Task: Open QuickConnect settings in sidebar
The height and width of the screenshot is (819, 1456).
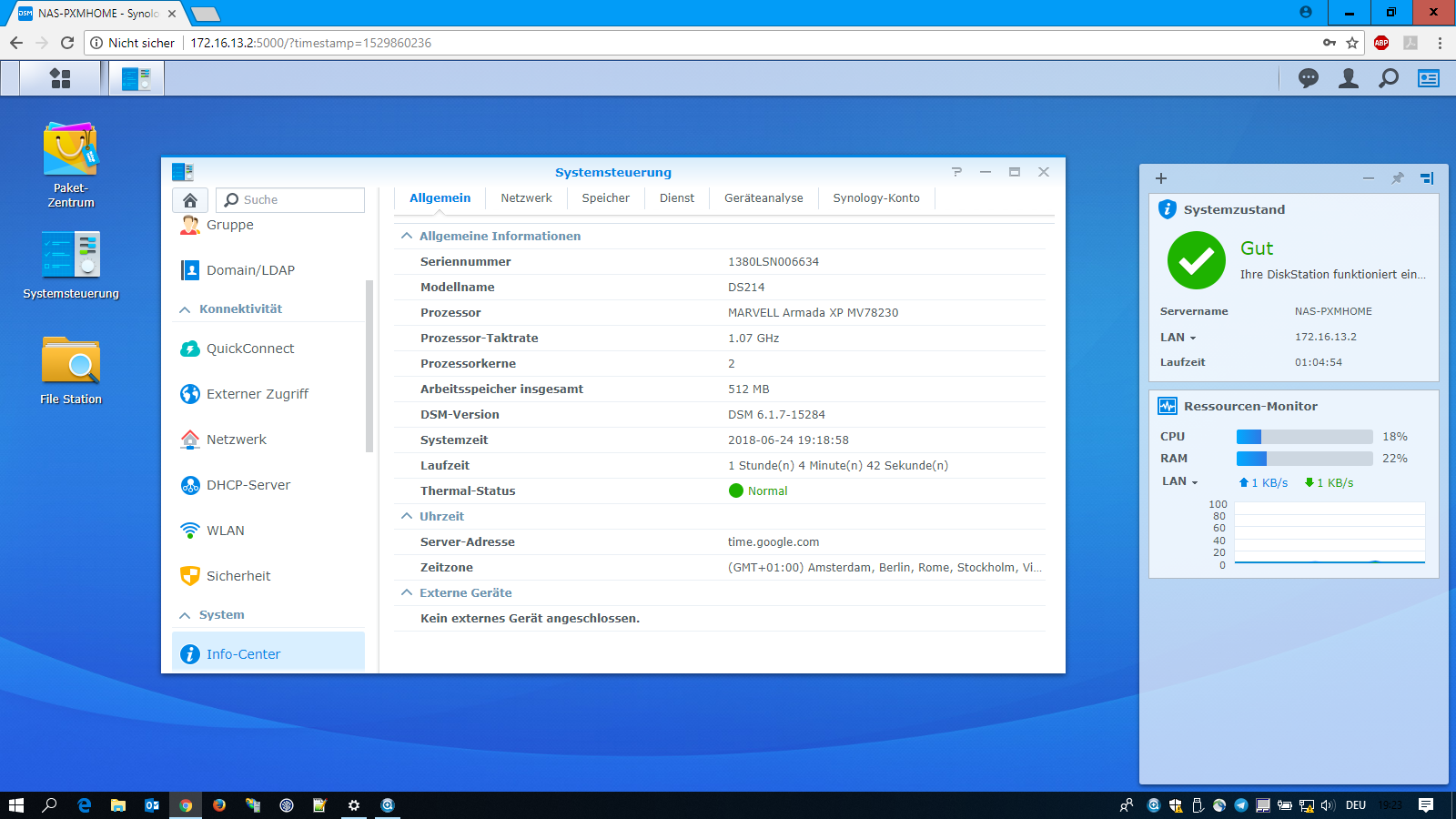Action: tap(250, 349)
